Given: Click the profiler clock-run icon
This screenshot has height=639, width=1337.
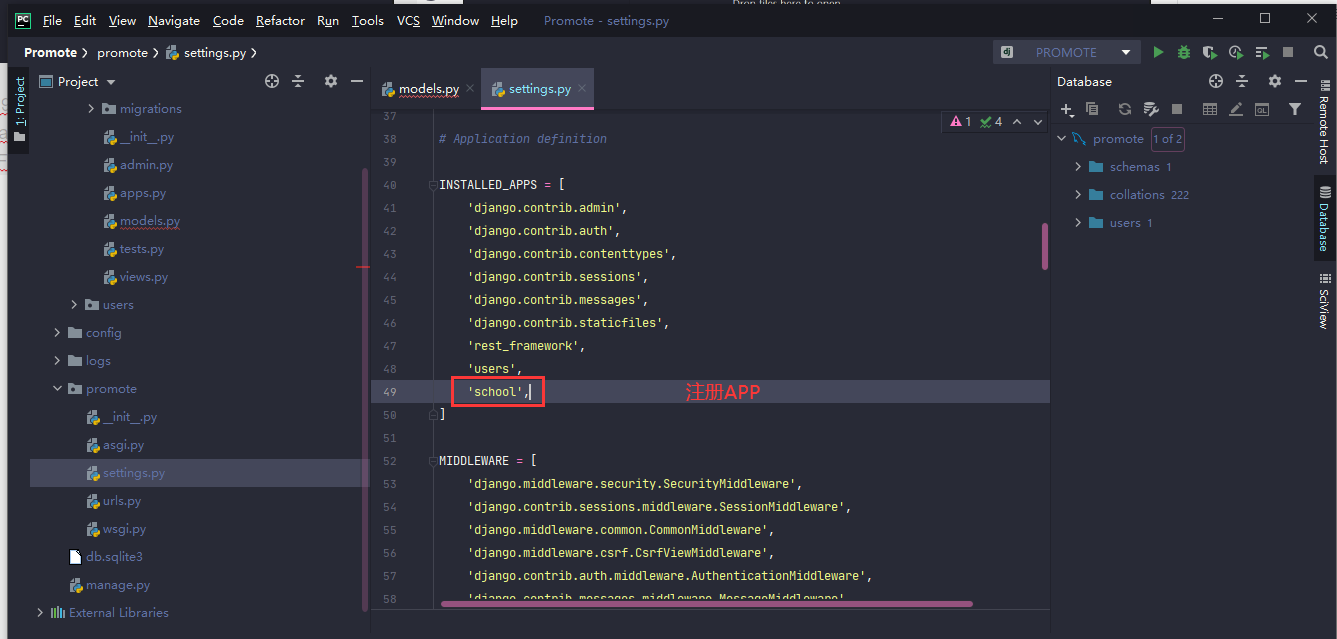Looking at the screenshot, I should point(1236,52).
